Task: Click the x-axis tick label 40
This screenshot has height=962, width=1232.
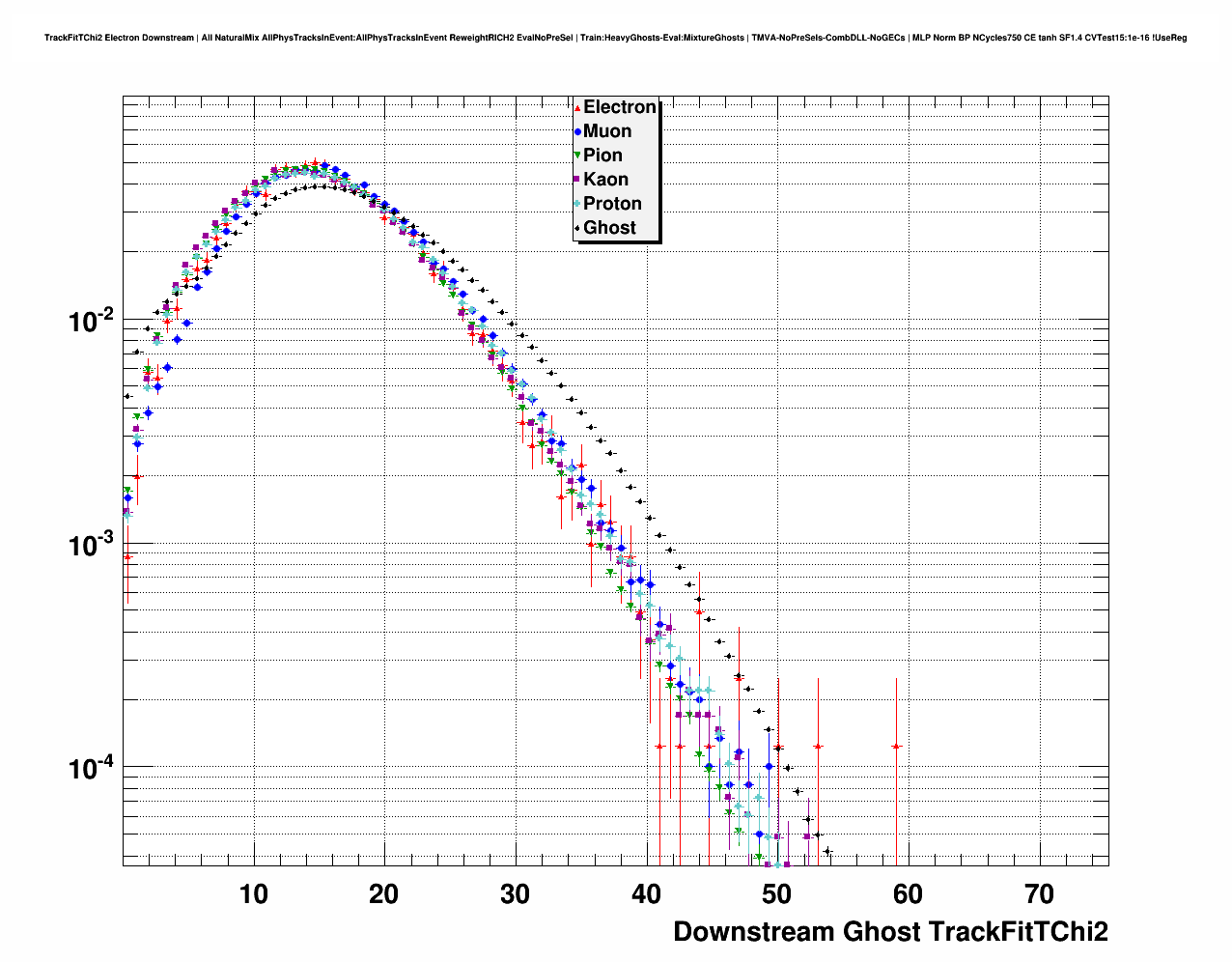Action: coord(646,894)
